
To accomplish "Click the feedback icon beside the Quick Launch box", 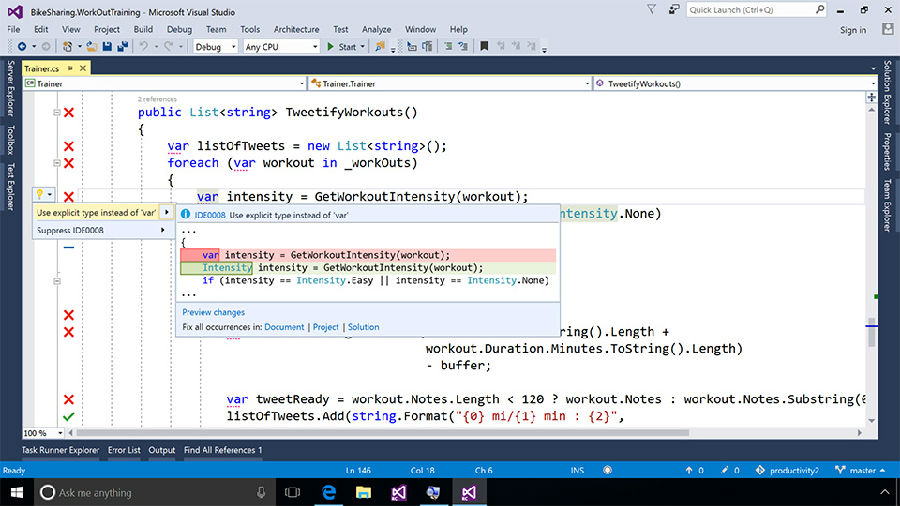I will point(674,9).
